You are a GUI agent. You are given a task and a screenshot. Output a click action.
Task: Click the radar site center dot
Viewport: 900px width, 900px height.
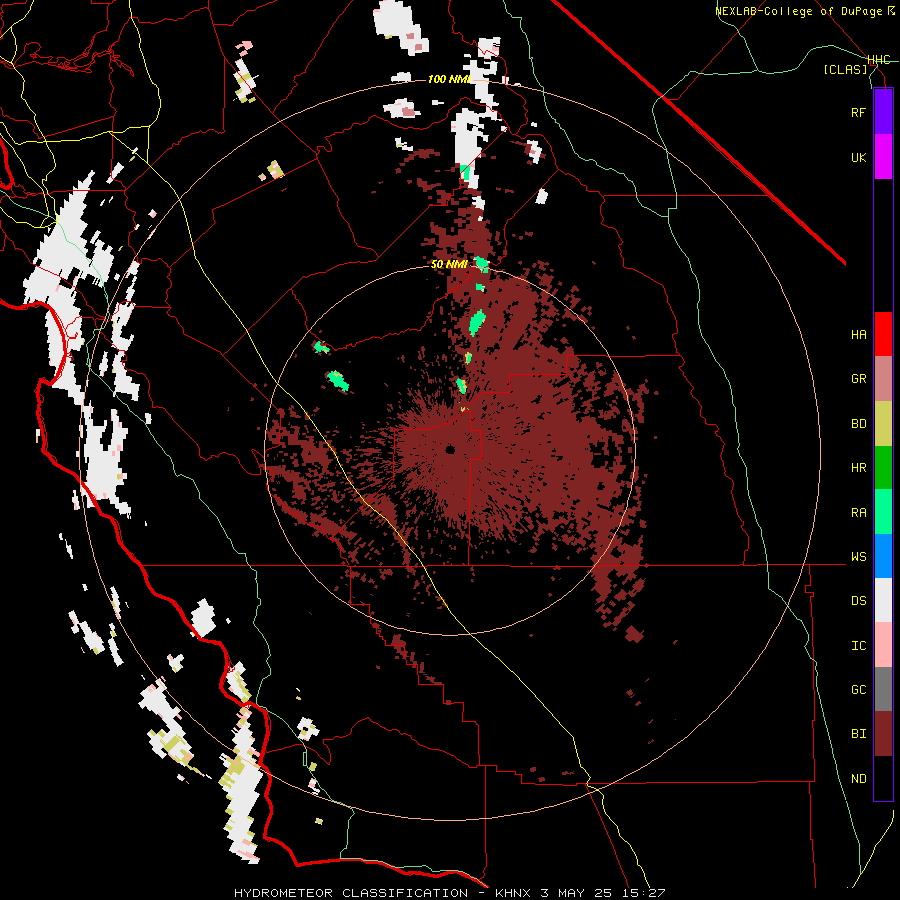(x=450, y=449)
